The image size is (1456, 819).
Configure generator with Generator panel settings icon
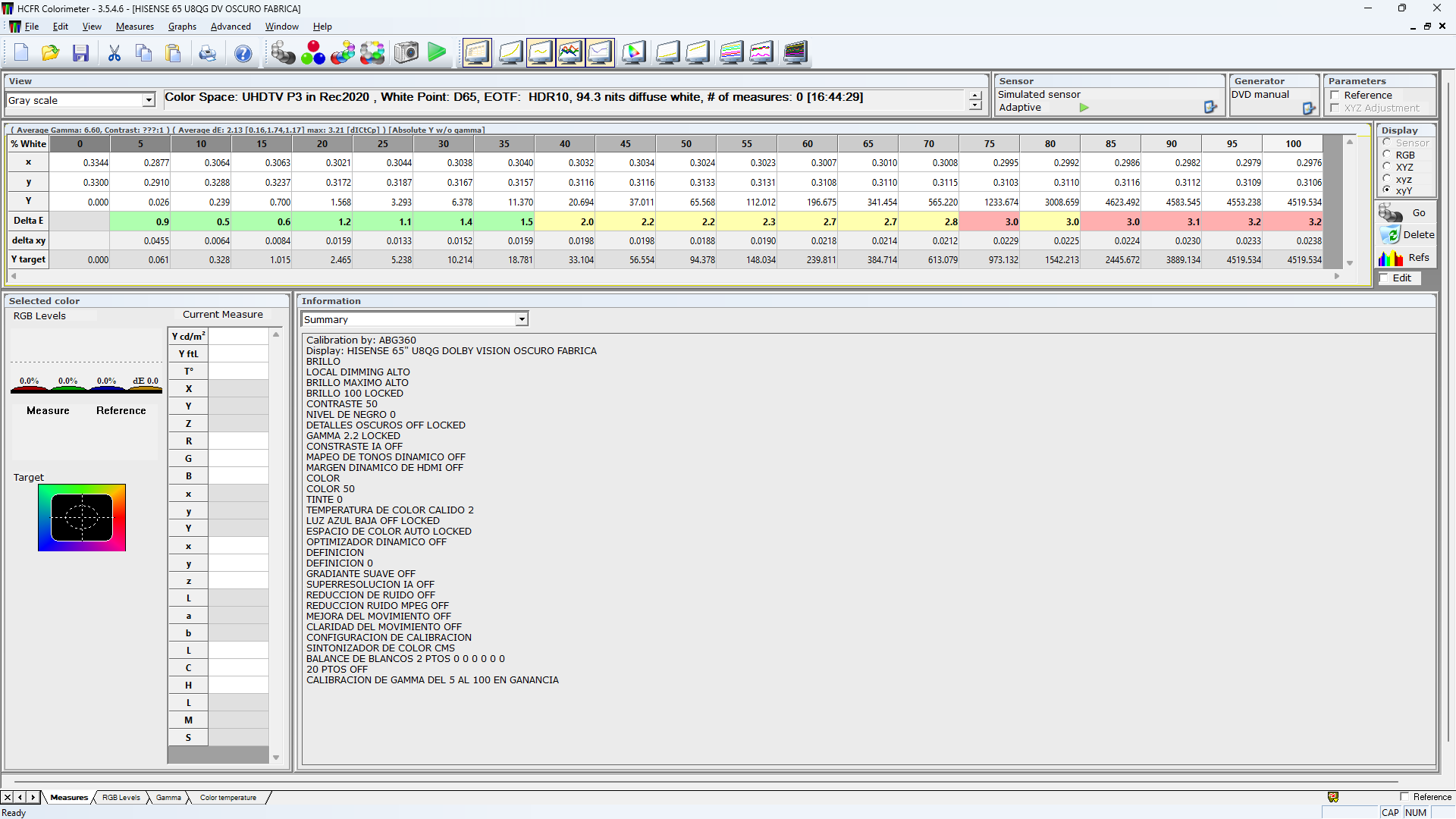[x=1309, y=108]
